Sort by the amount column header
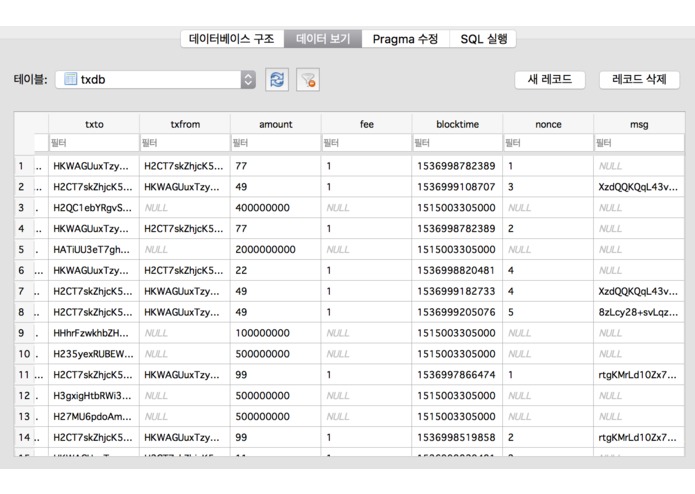695x494 pixels. [x=276, y=124]
